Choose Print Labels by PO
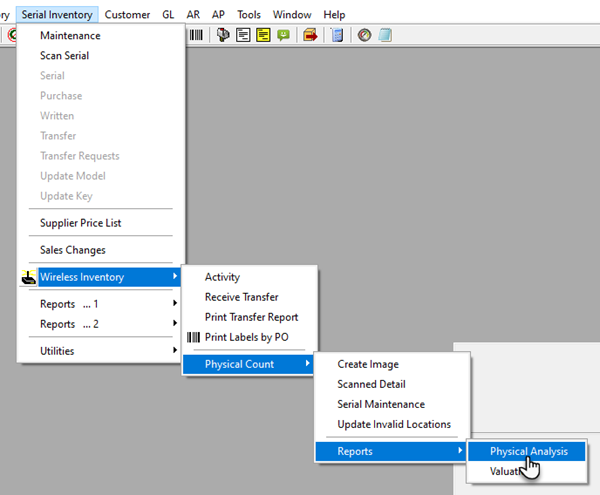The image size is (600, 495). [x=249, y=337]
